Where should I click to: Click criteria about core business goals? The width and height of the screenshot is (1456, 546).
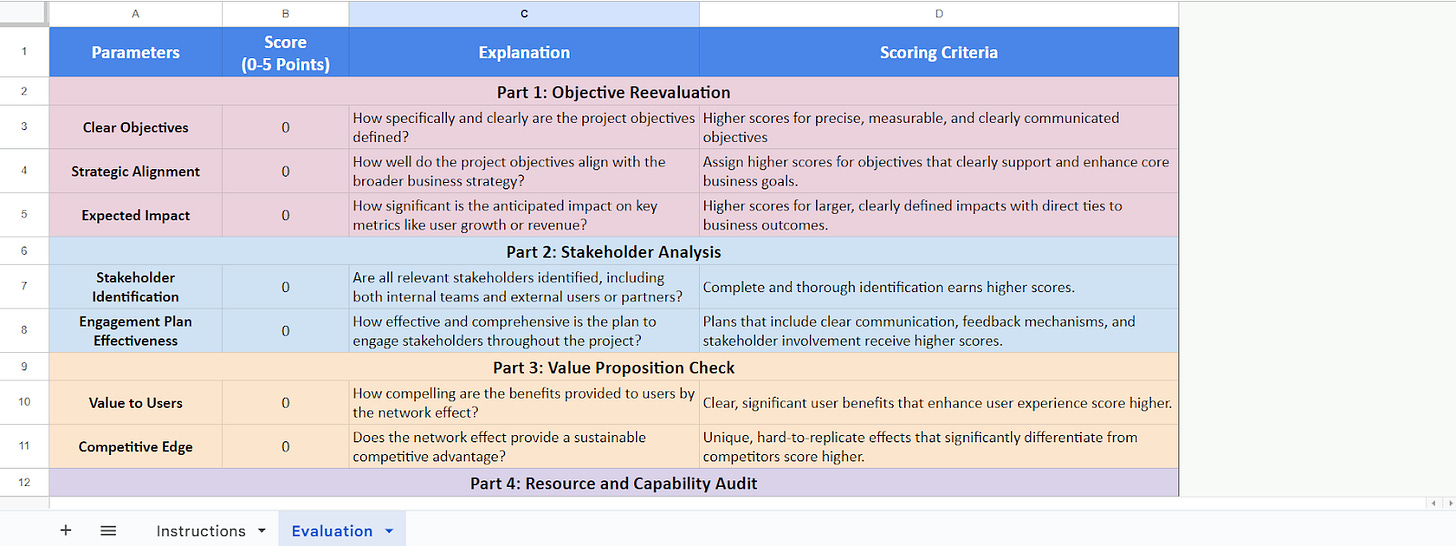(939, 171)
